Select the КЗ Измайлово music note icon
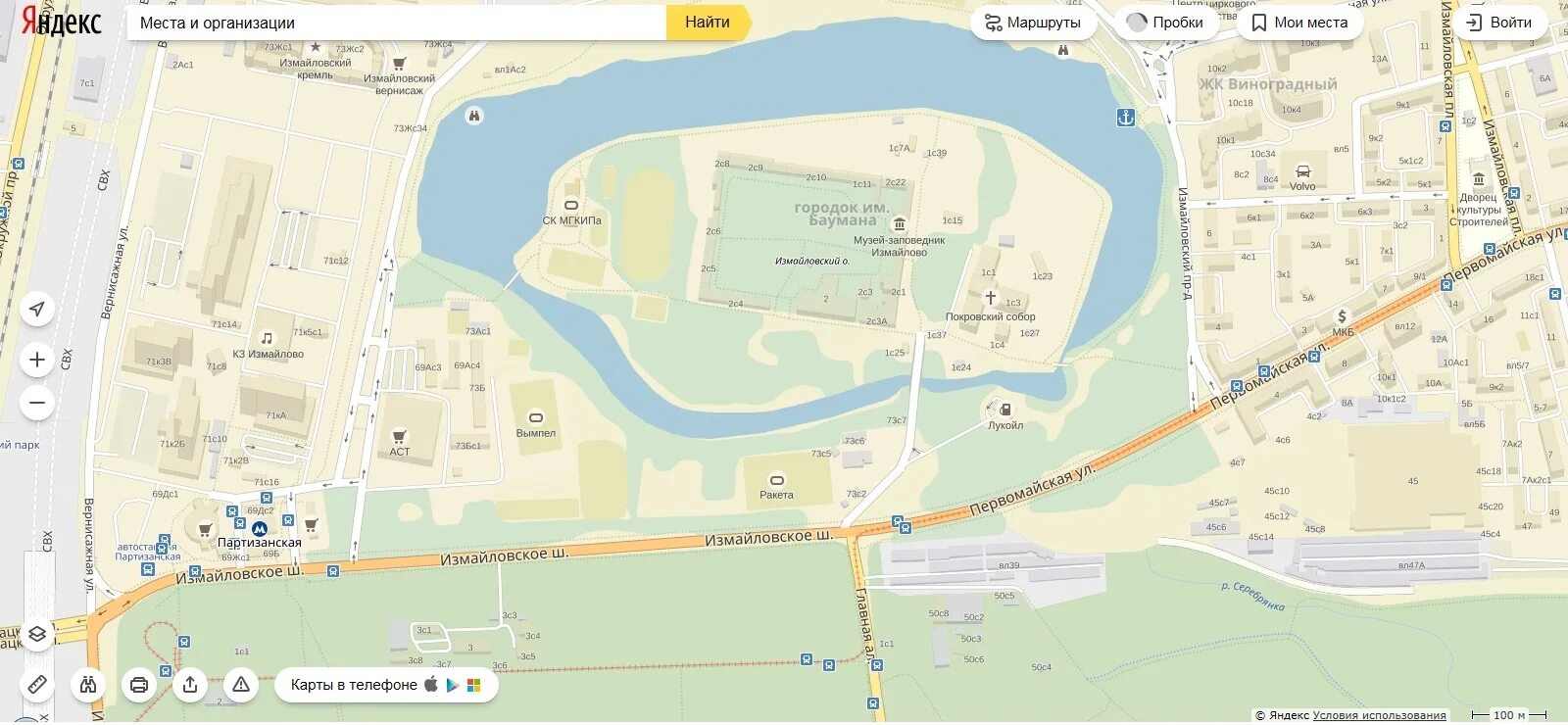The height and width of the screenshot is (725, 1568). click(267, 339)
